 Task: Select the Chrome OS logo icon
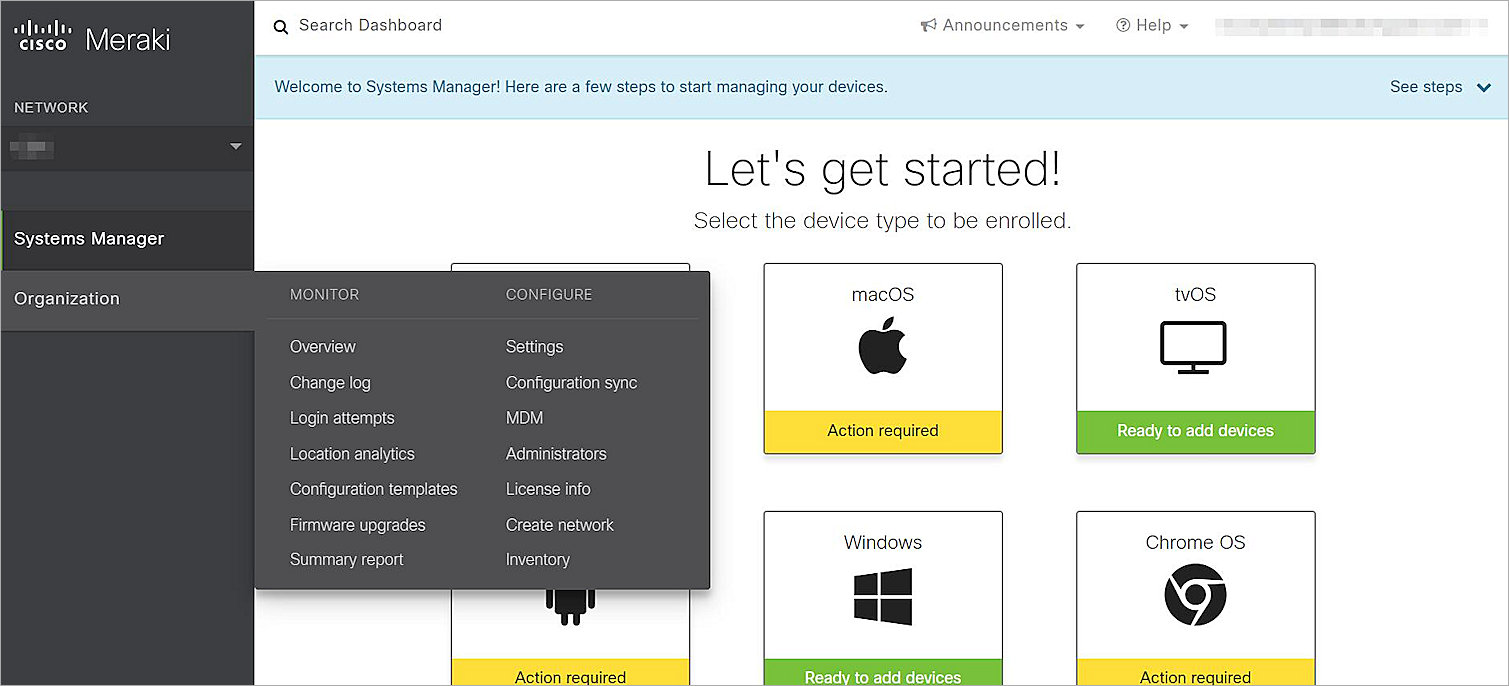click(x=1194, y=597)
